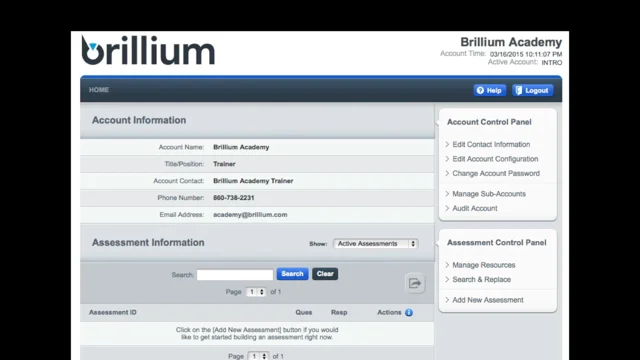Click the Active Account value INTRO

(x=551, y=62)
